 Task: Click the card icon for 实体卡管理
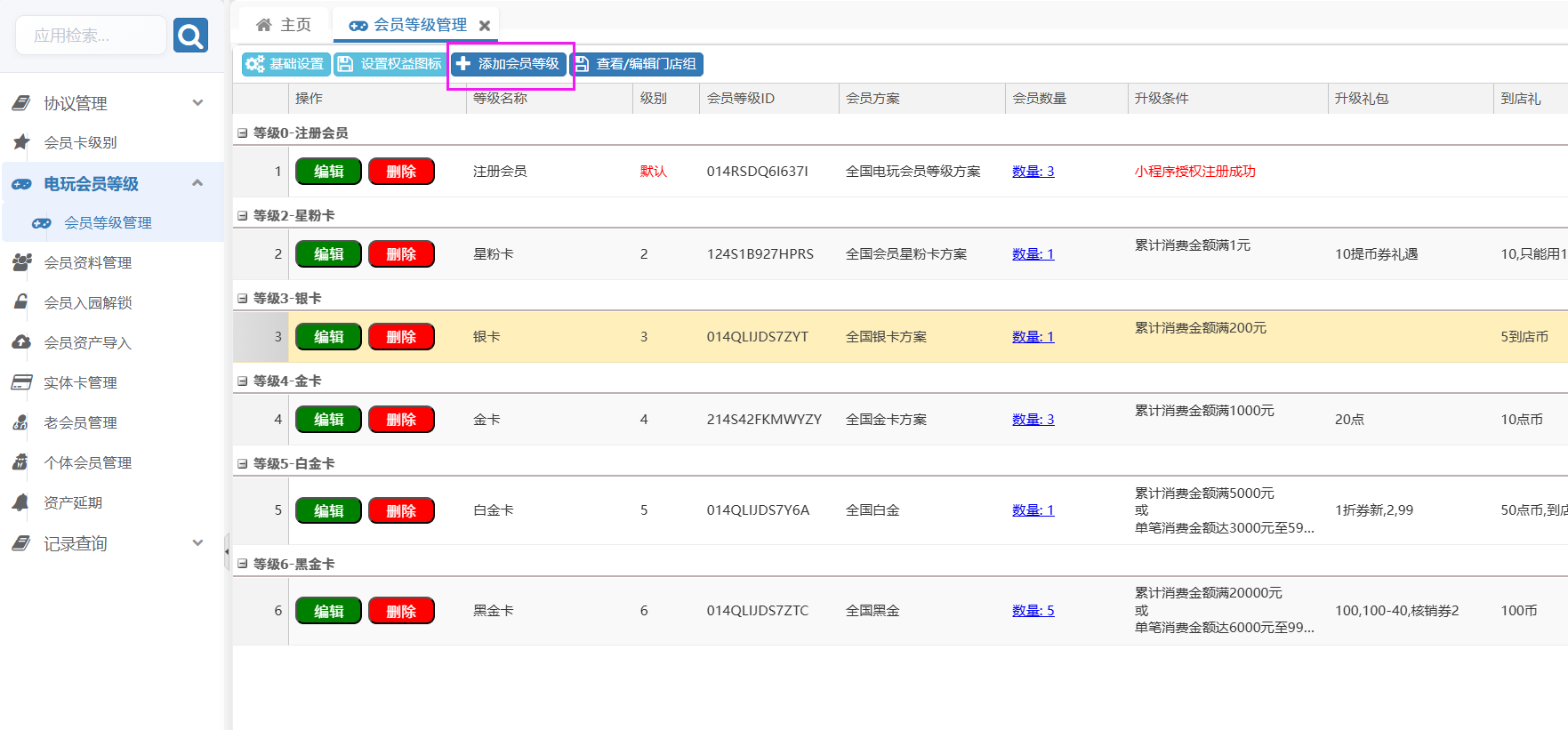tap(21, 382)
